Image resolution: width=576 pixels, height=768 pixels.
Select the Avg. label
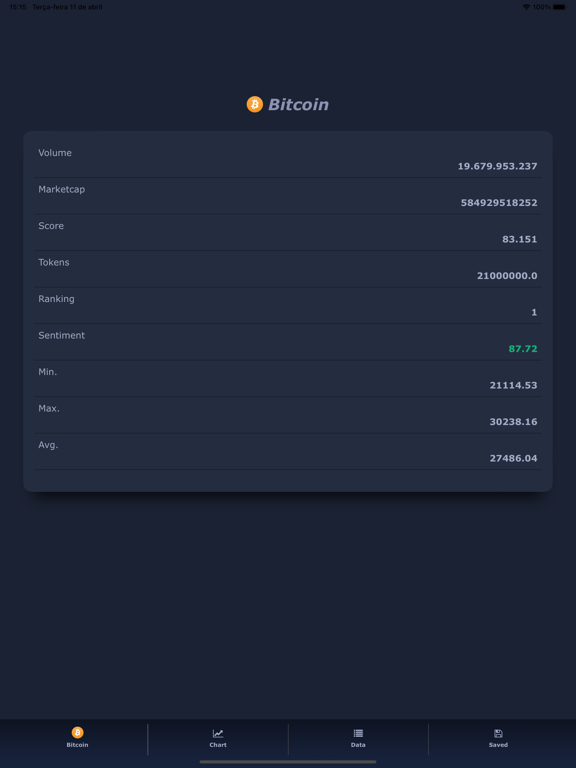tap(48, 445)
